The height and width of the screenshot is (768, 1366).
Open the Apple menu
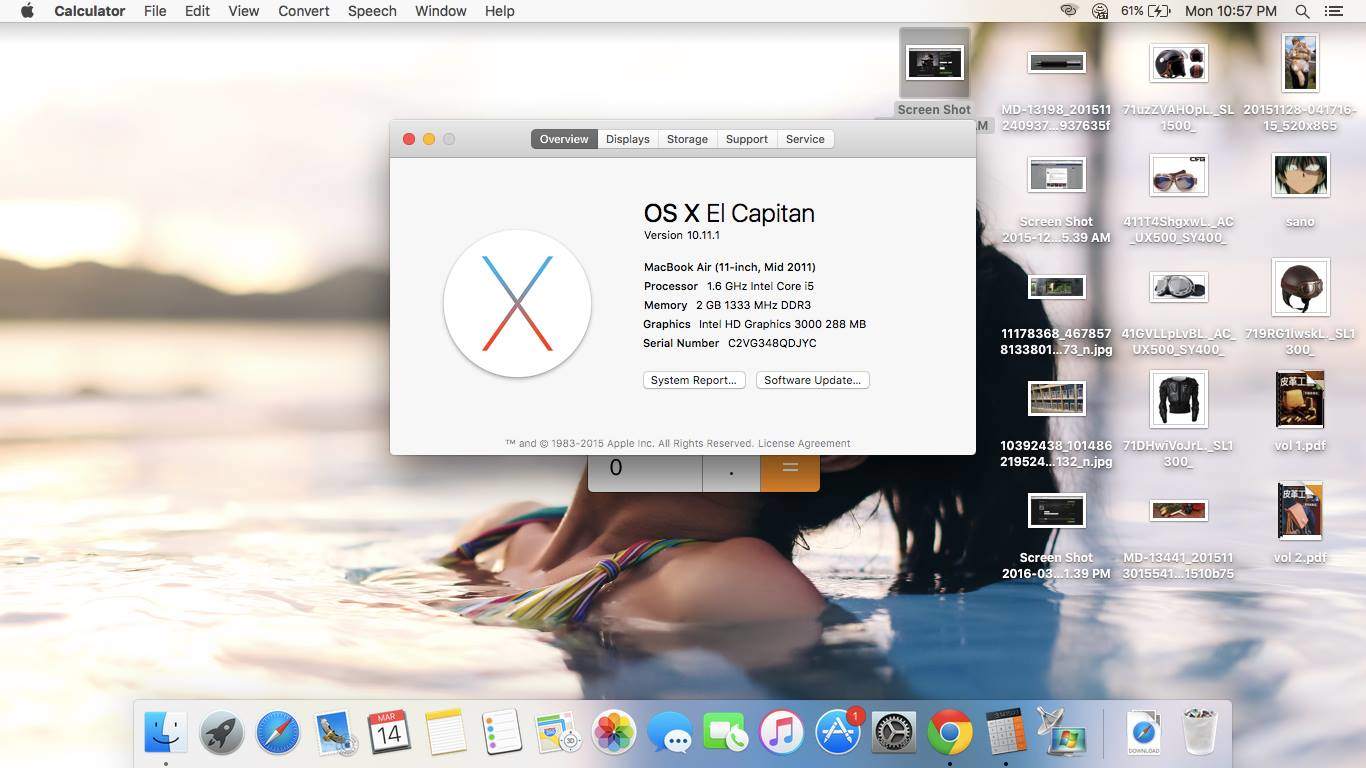(x=27, y=11)
